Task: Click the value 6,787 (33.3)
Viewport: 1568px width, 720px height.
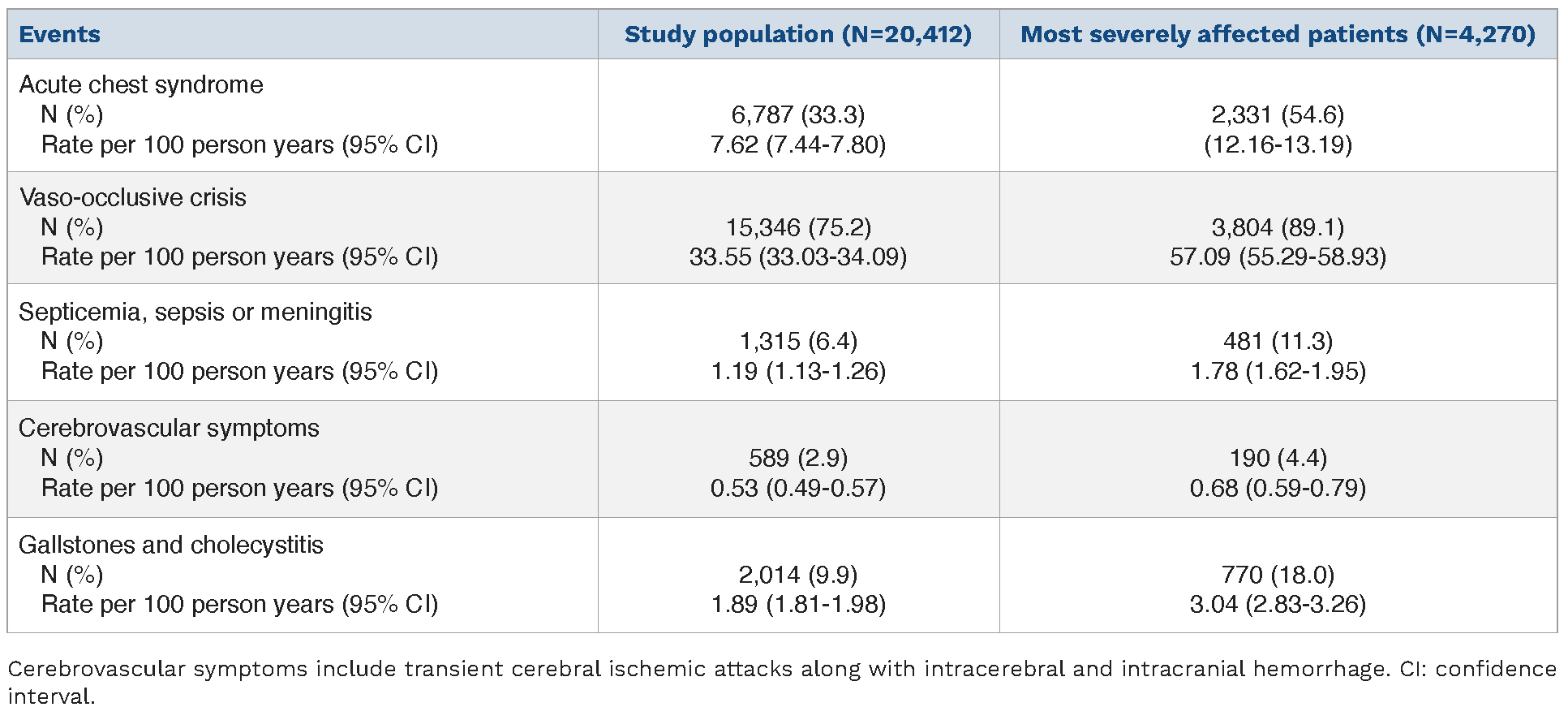Action: tap(797, 114)
